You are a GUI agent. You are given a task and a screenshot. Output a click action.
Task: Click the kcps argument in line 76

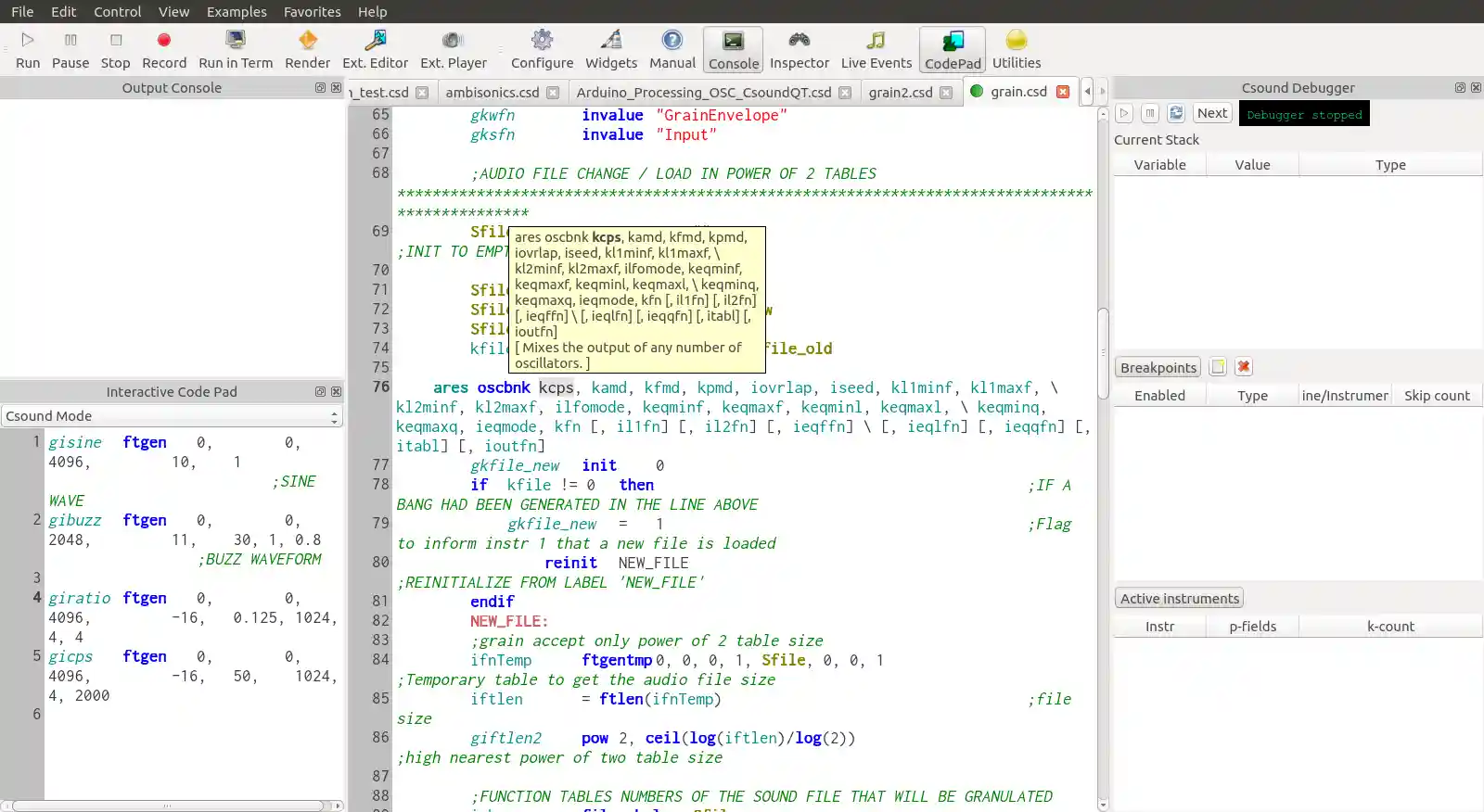point(556,387)
